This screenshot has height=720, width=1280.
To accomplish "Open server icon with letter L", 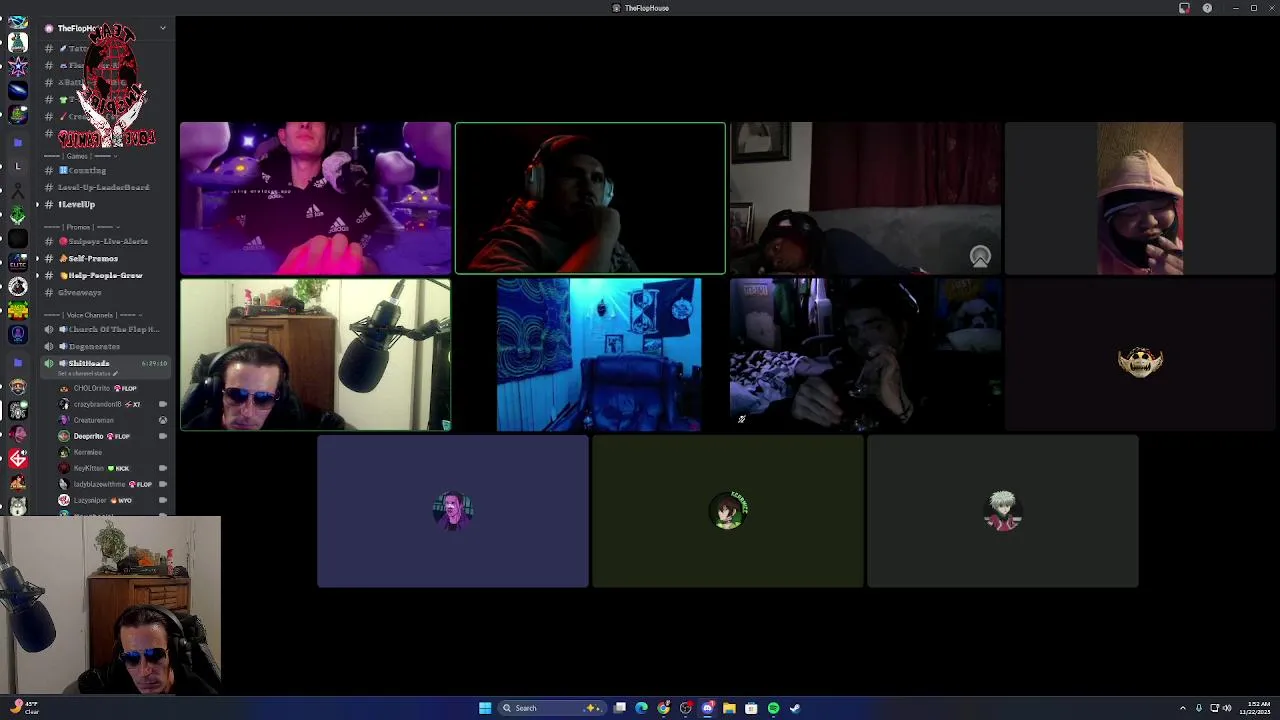I will tap(17, 166).
